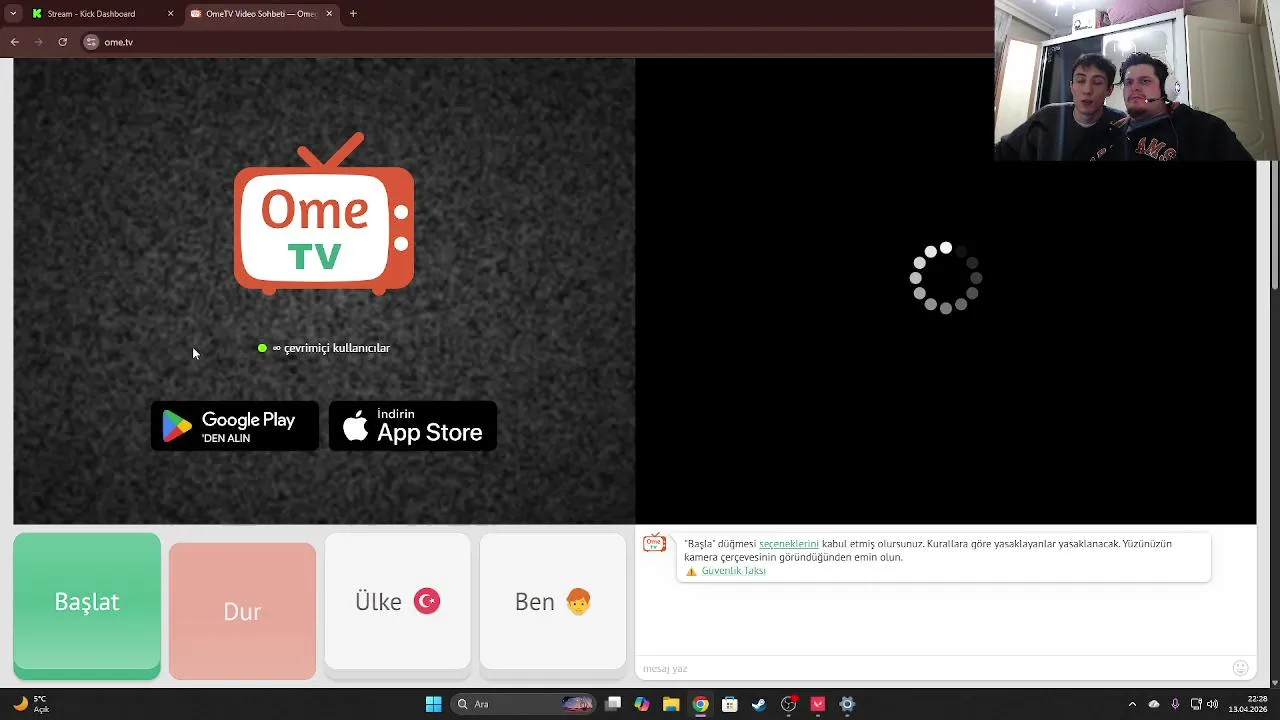
Task: Switch to OmeTV Video Sohbeti tab
Action: [260, 14]
